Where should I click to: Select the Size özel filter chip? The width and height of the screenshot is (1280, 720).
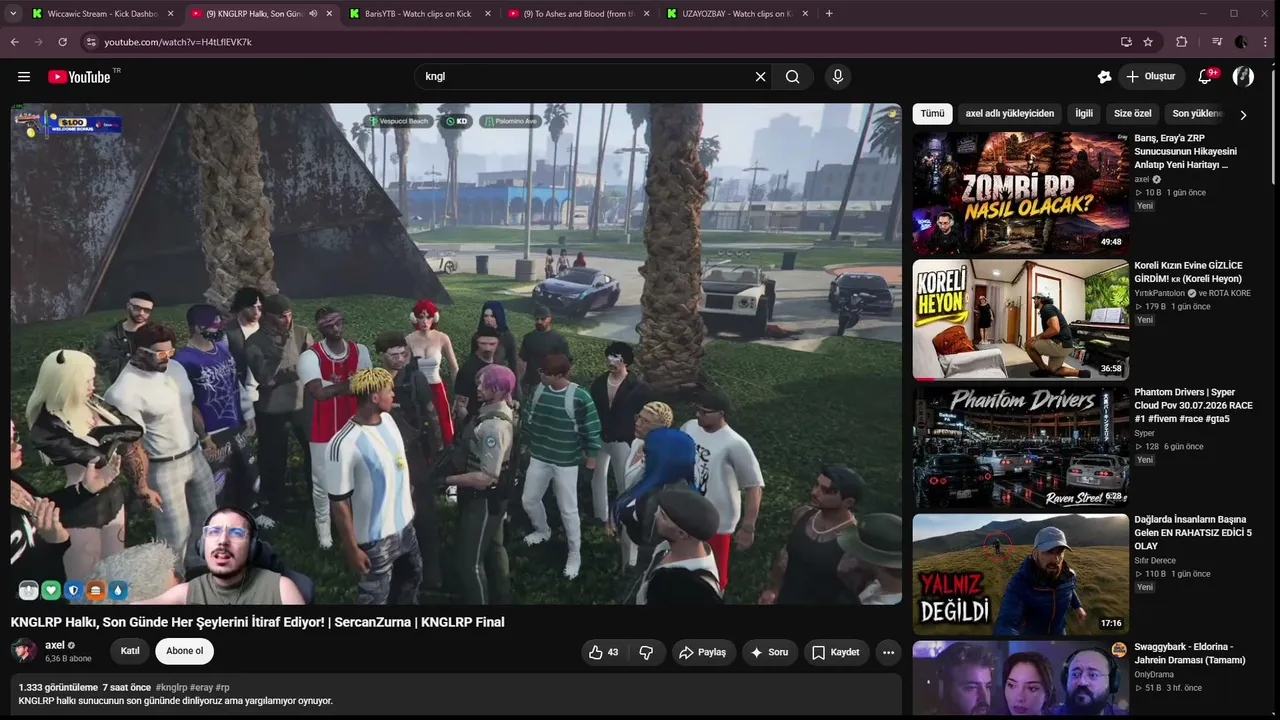click(x=1133, y=114)
